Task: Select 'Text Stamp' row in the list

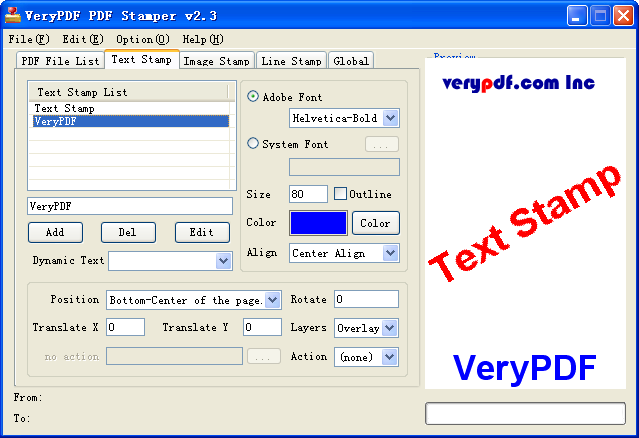Action: click(130, 108)
